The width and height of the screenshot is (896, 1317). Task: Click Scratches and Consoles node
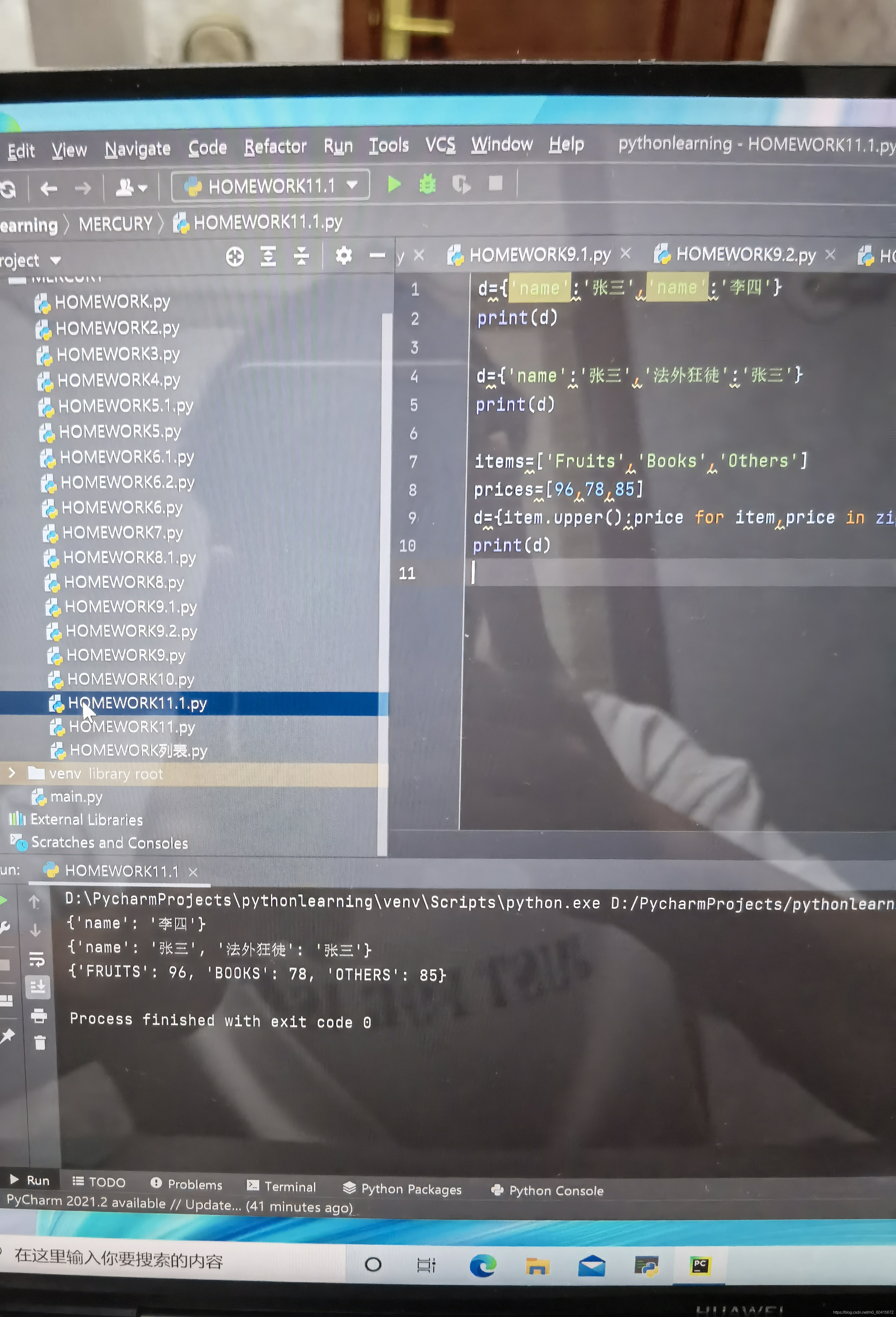point(99,843)
